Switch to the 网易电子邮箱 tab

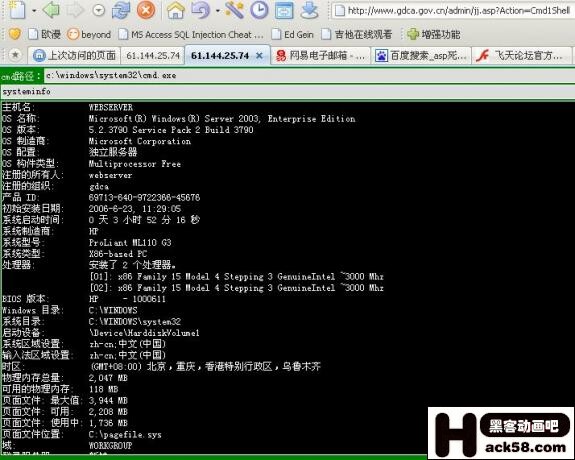(321, 55)
